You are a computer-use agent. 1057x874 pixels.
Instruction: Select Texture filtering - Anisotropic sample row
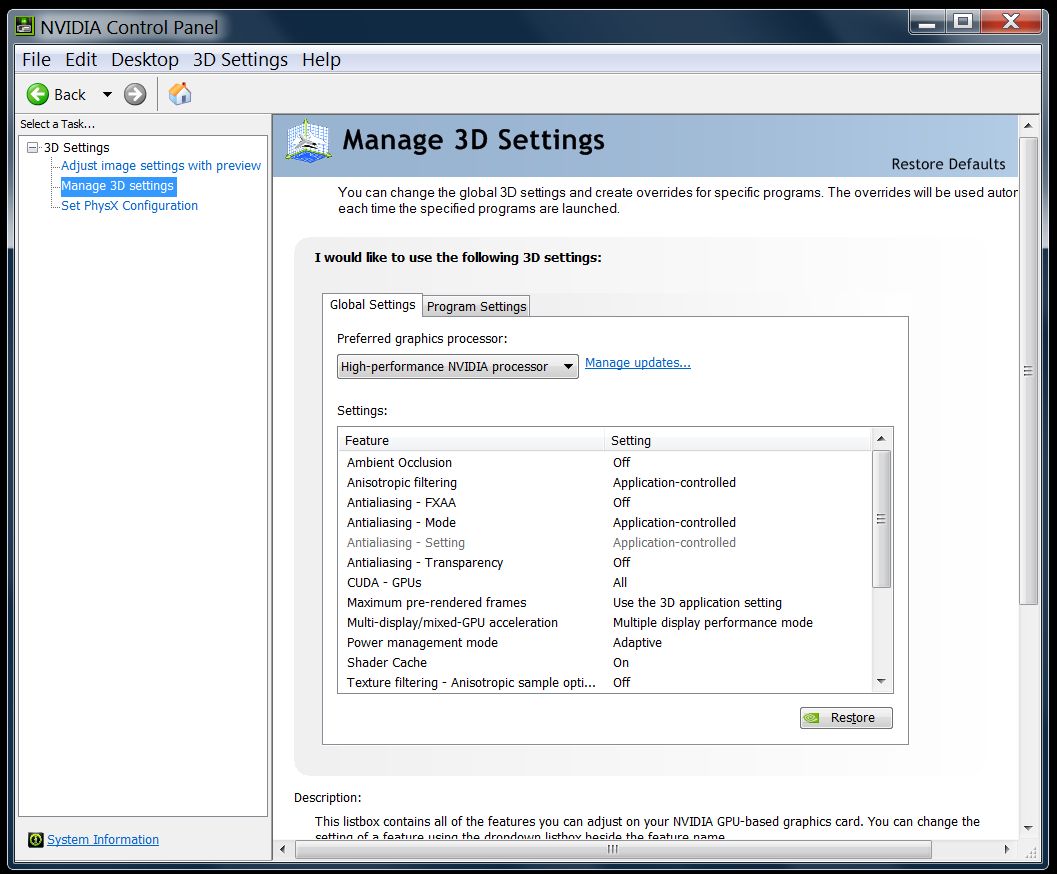click(x=605, y=683)
